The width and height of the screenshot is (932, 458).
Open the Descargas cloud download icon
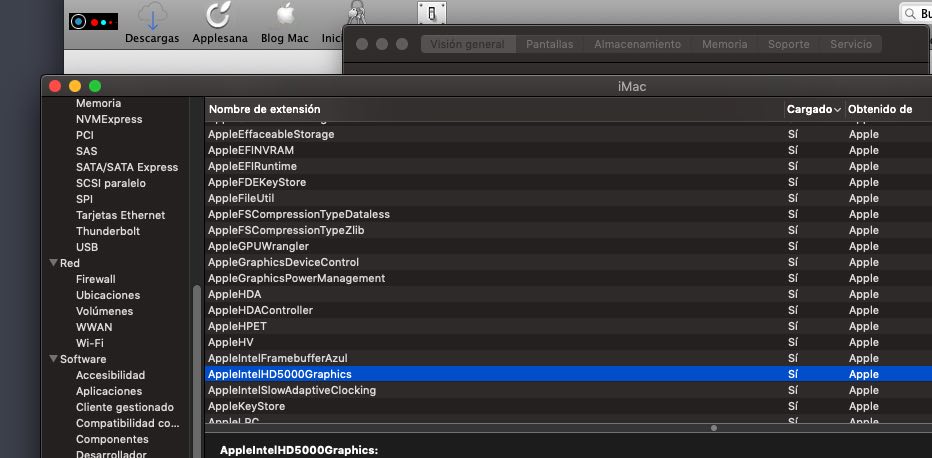[152, 17]
